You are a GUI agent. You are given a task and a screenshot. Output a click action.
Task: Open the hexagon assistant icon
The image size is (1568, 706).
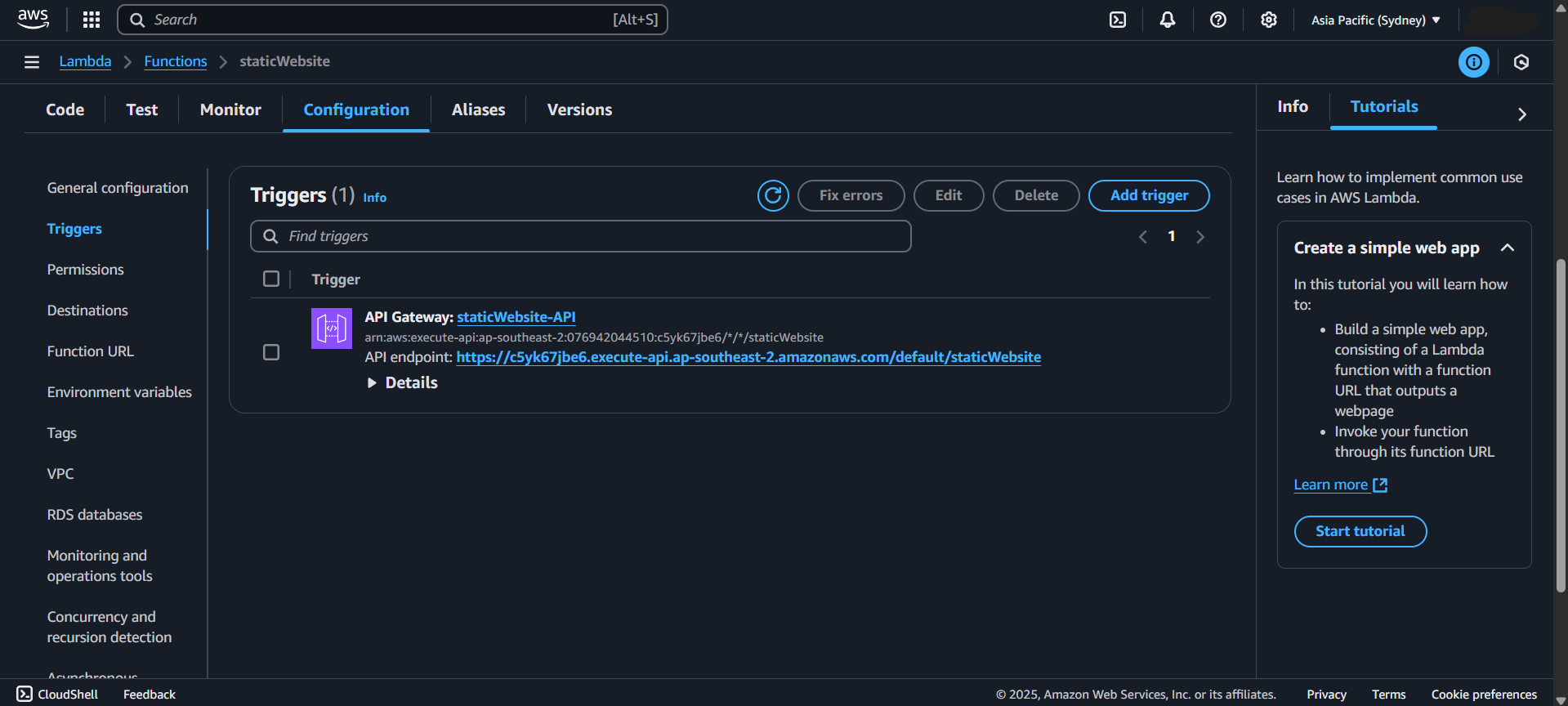[x=1521, y=62]
